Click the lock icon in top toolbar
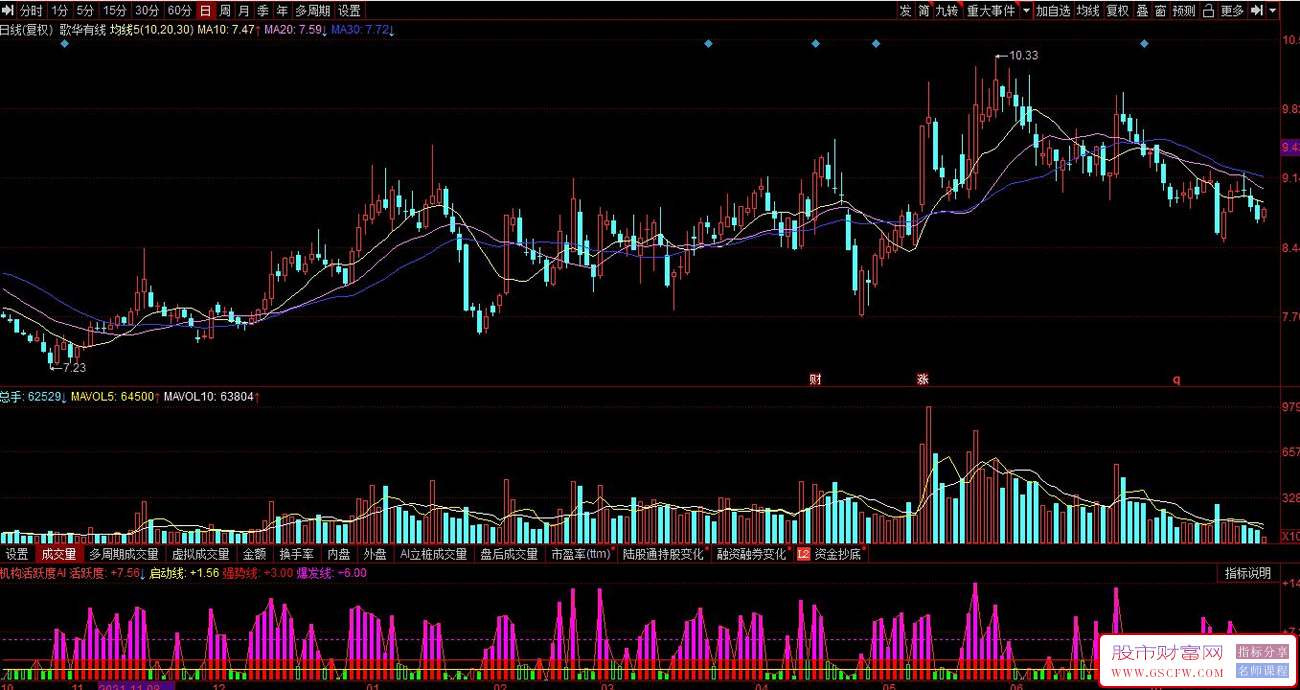Image resolution: width=1300 pixels, height=690 pixels. [x=1208, y=11]
